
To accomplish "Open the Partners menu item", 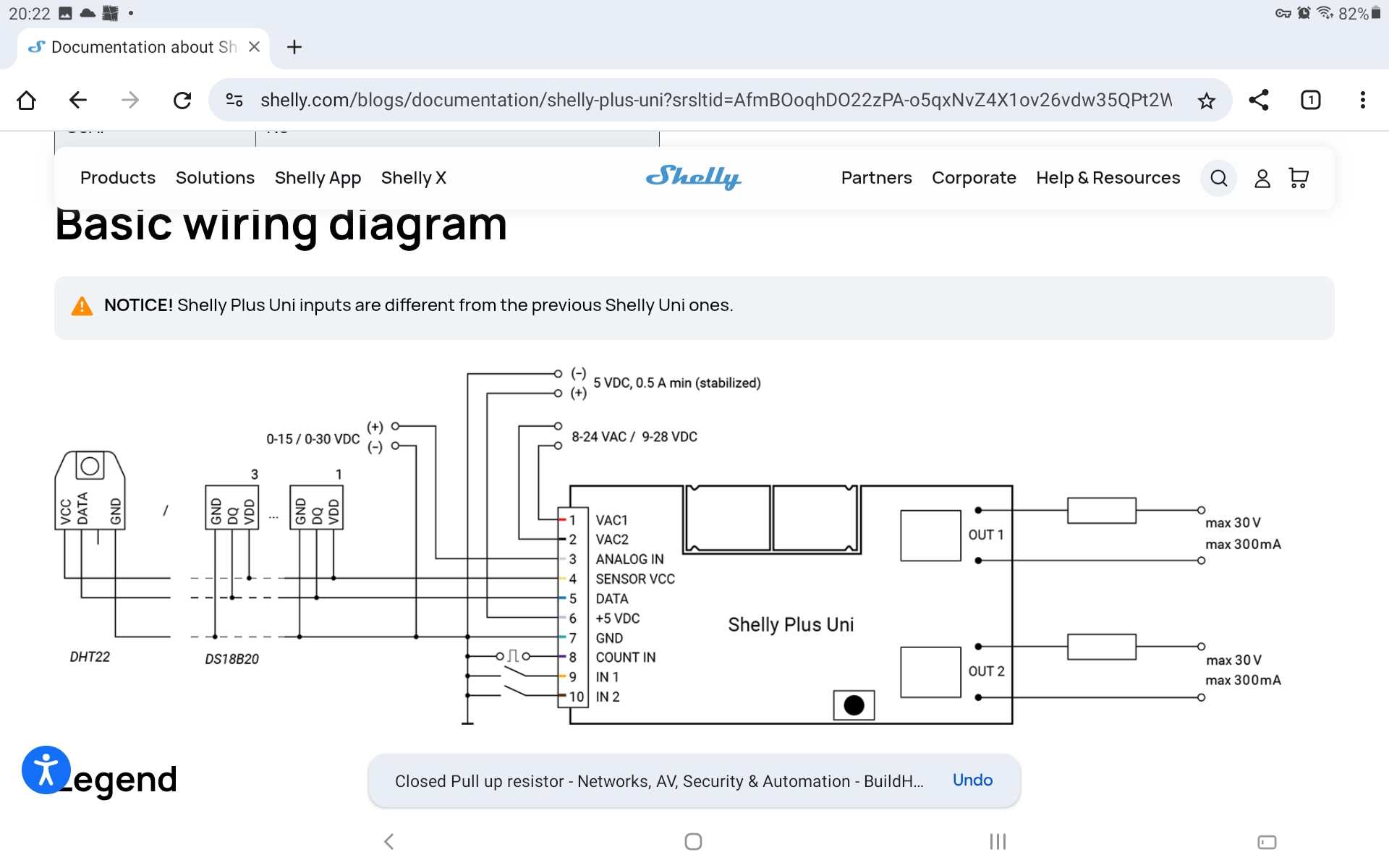I will [877, 178].
